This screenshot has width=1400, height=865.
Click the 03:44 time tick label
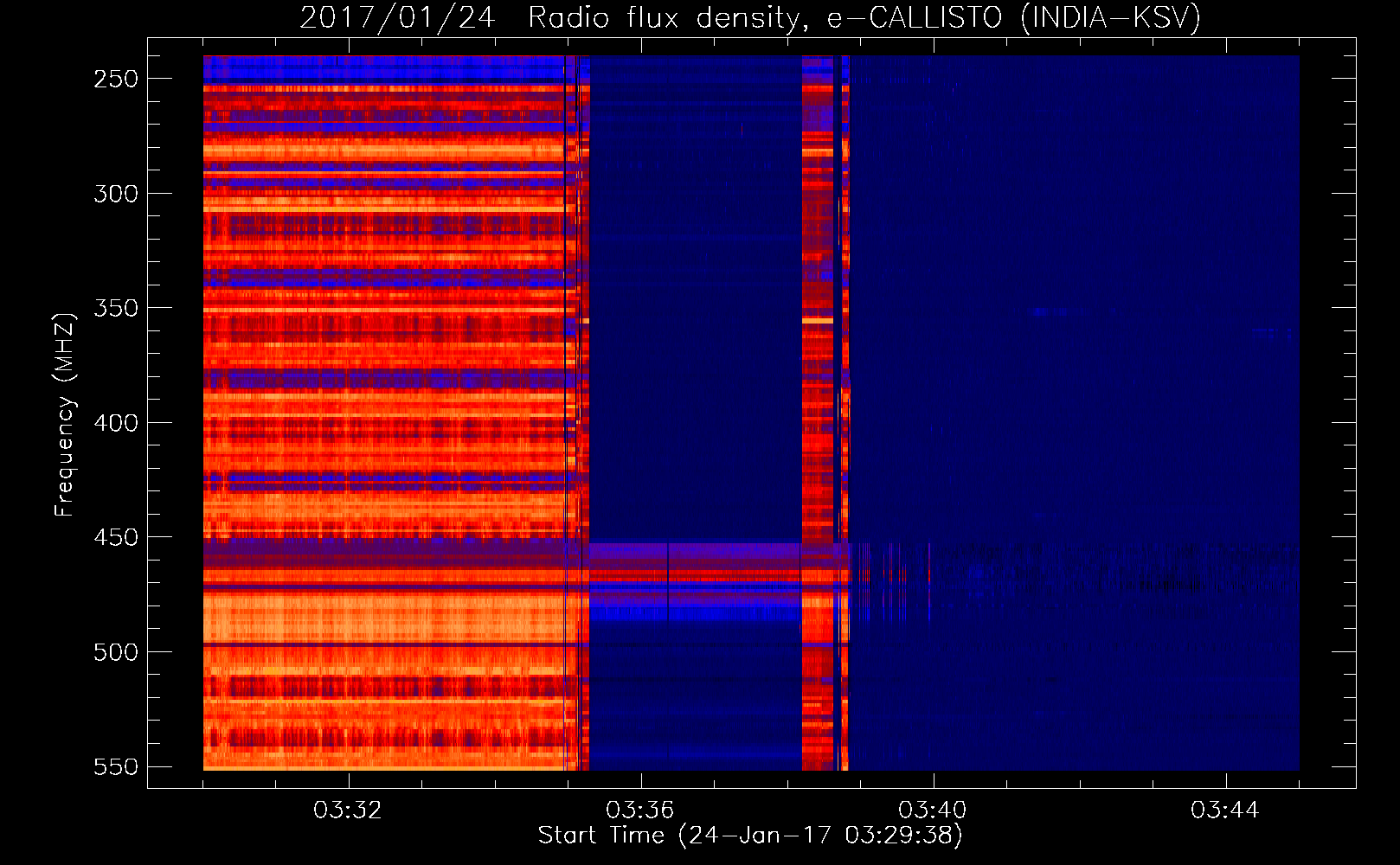(x=1225, y=811)
